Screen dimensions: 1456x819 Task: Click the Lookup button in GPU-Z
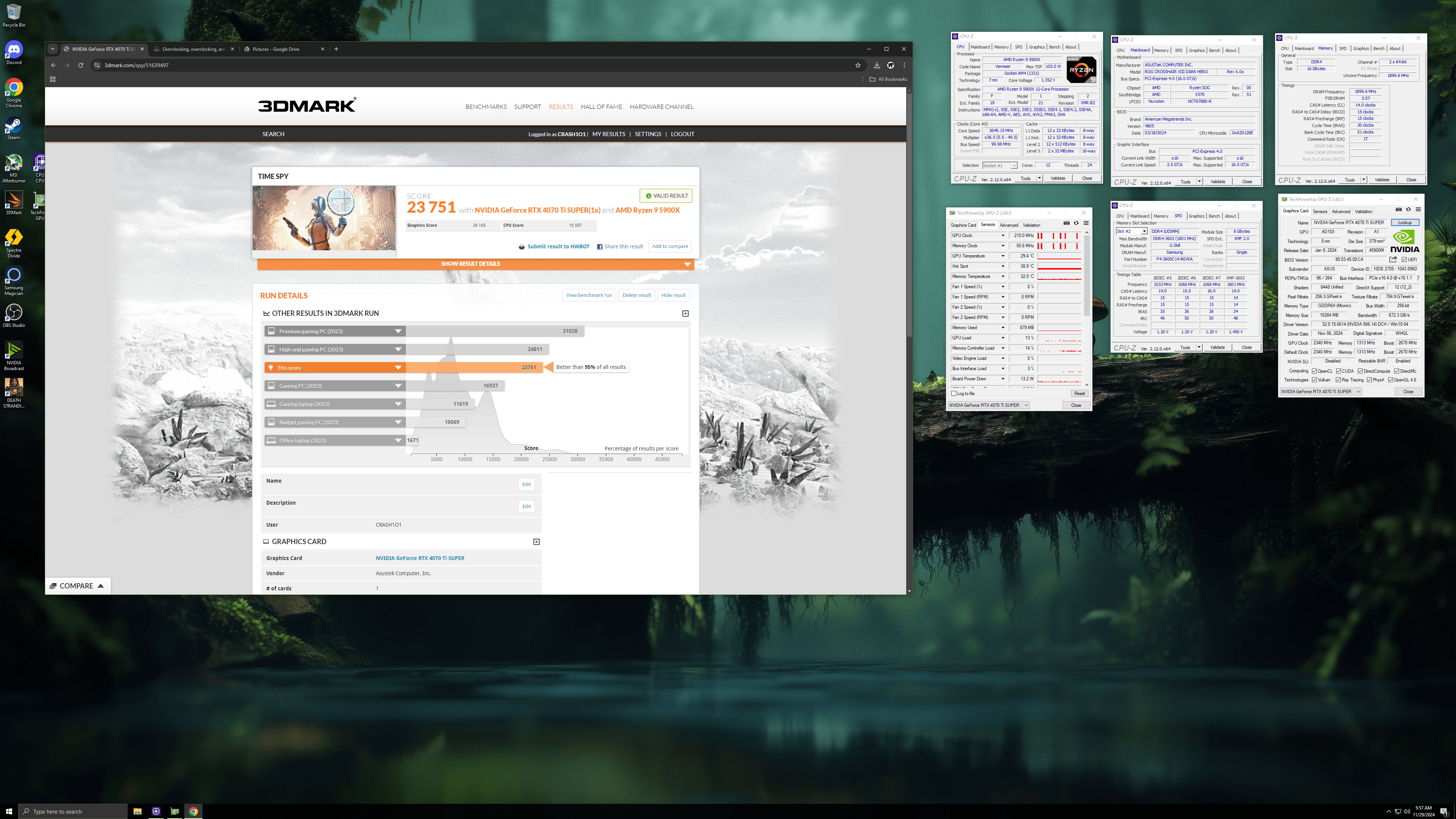click(x=1405, y=223)
